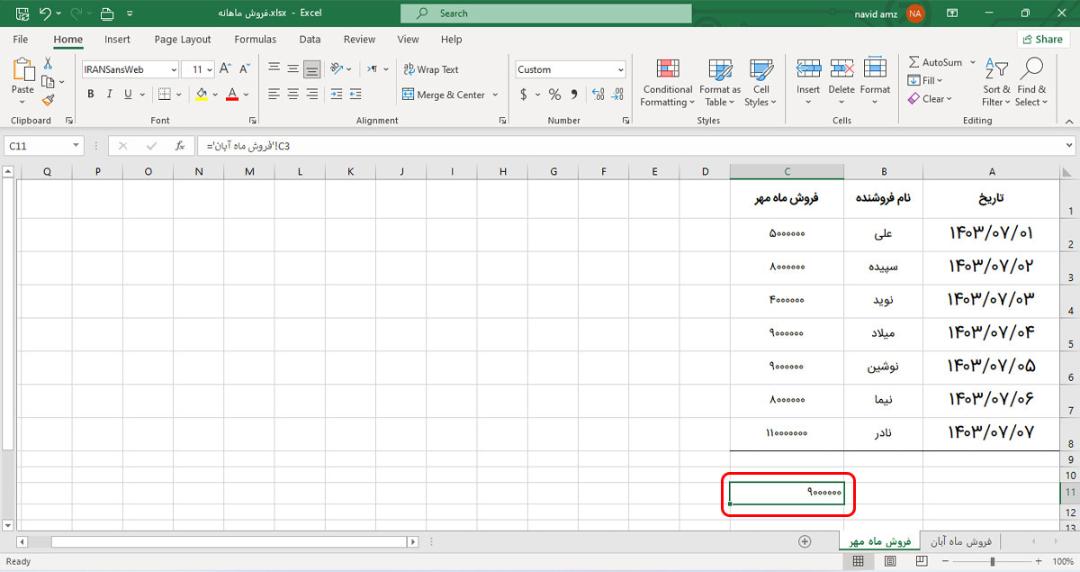Open the File menu

[21, 39]
